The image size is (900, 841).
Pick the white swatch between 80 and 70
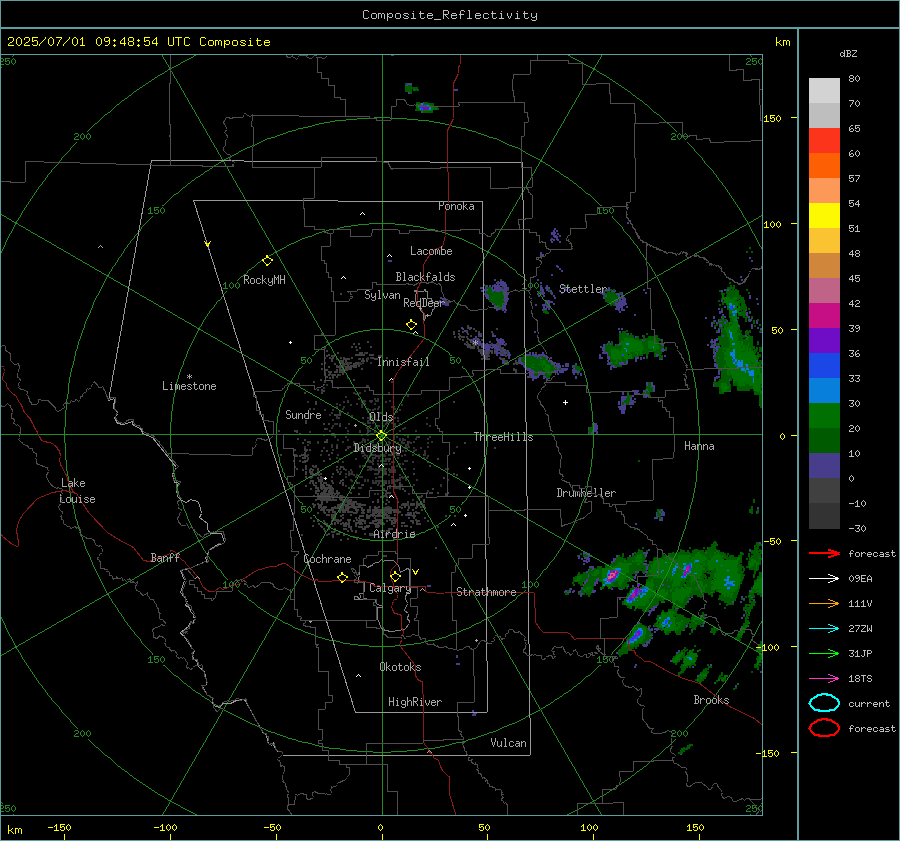point(824,91)
